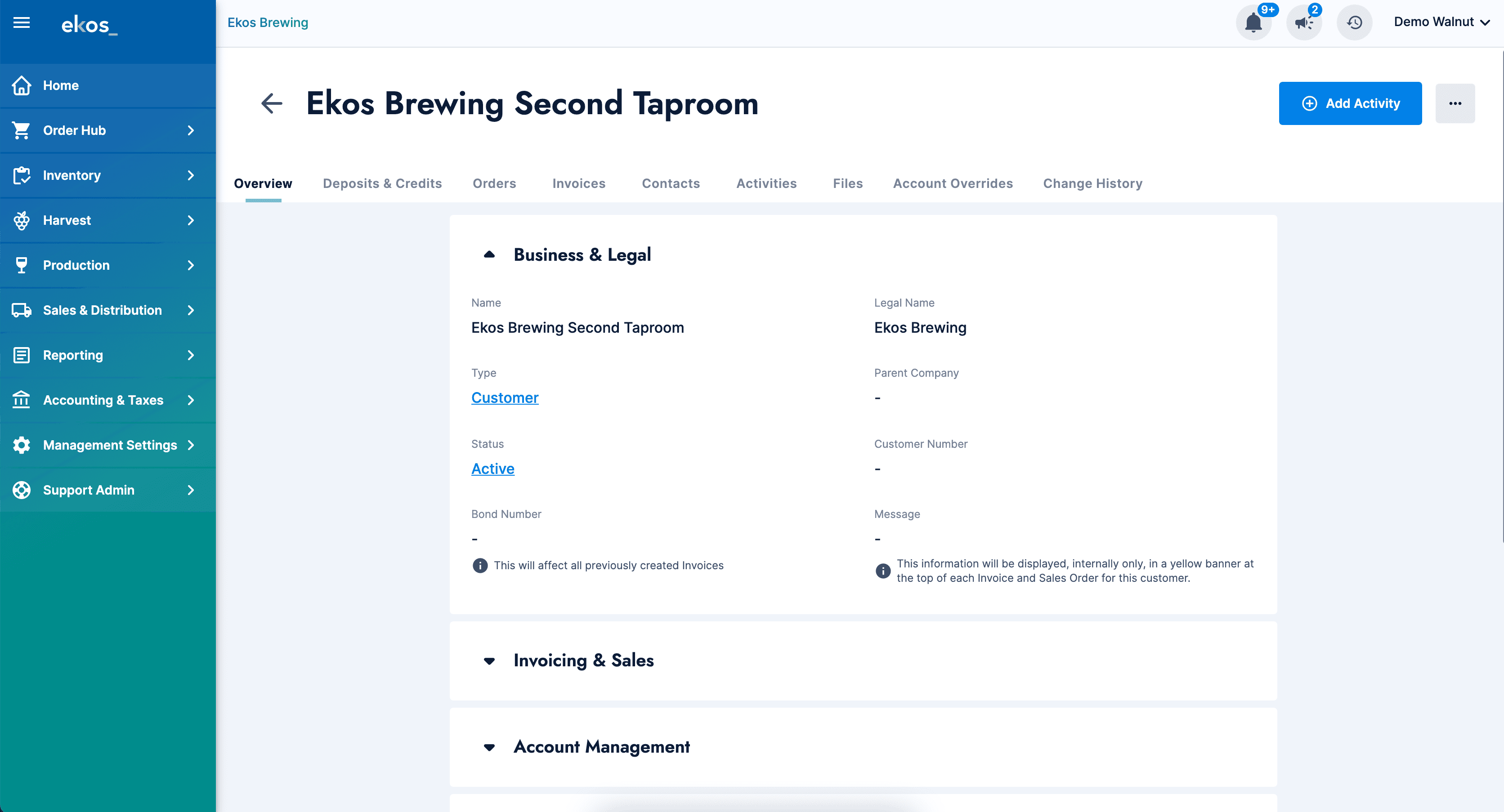Viewport: 1504px width, 812px height.
Task: Open Sales & Distribution in the sidebar
Action: pyautogui.click(x=108, y=310)
